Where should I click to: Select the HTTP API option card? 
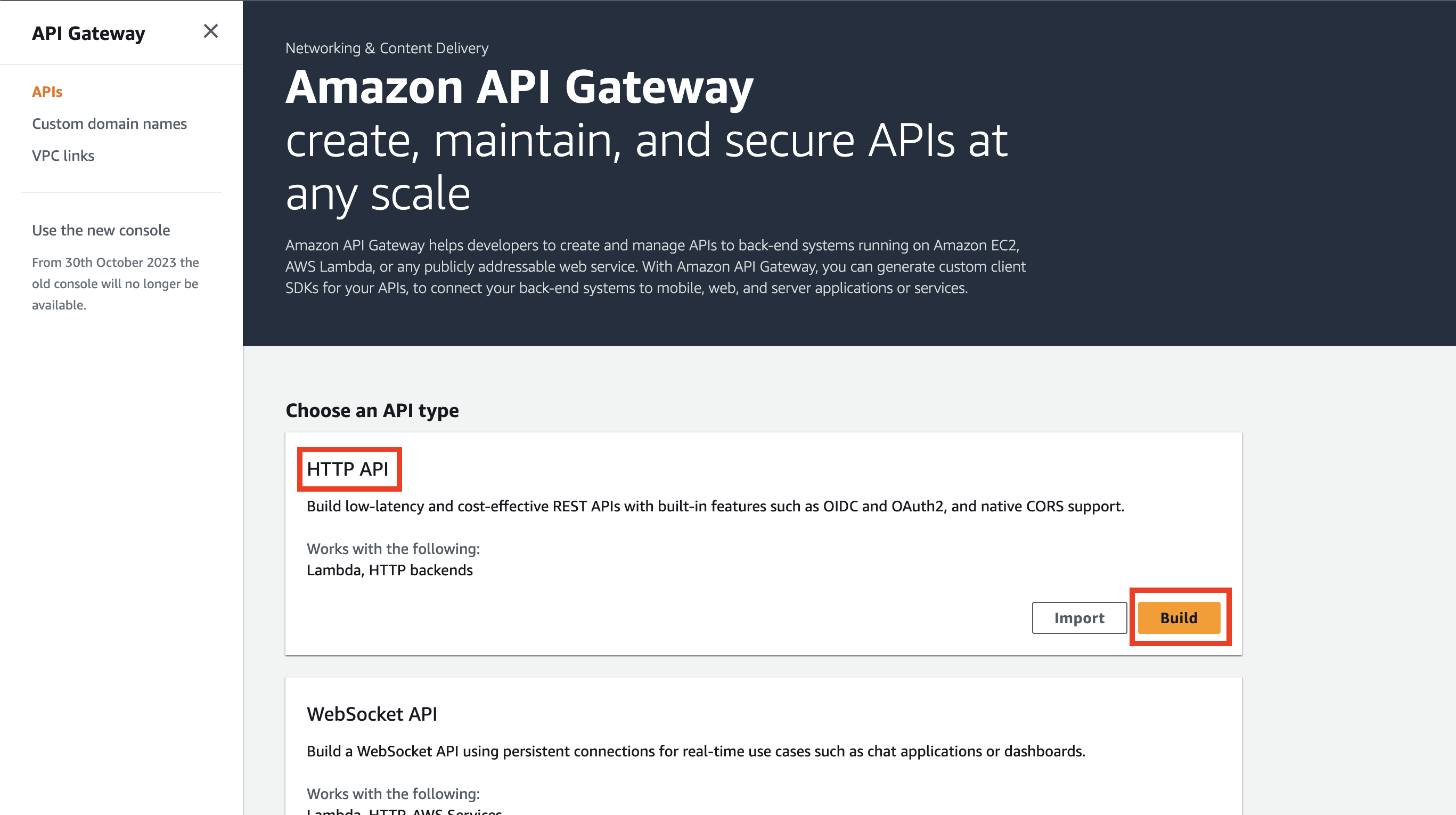[x=763, y=543]
